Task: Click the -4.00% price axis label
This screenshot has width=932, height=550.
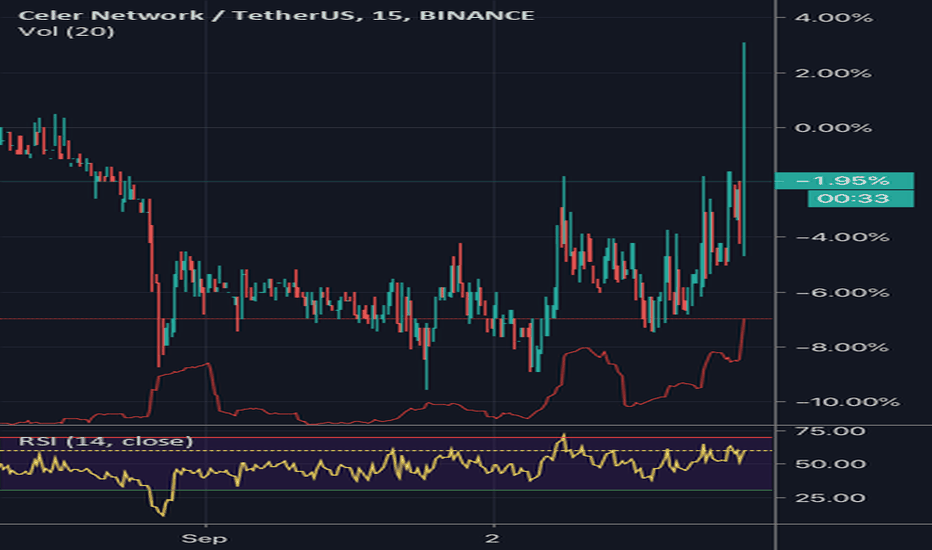Action: [x=842, y=237]
